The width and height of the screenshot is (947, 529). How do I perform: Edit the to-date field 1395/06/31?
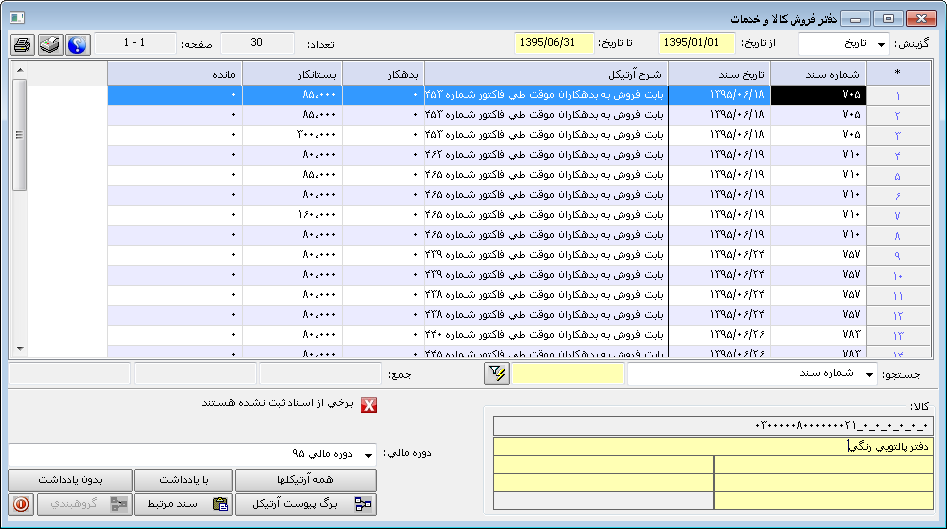tap(554, 43)
